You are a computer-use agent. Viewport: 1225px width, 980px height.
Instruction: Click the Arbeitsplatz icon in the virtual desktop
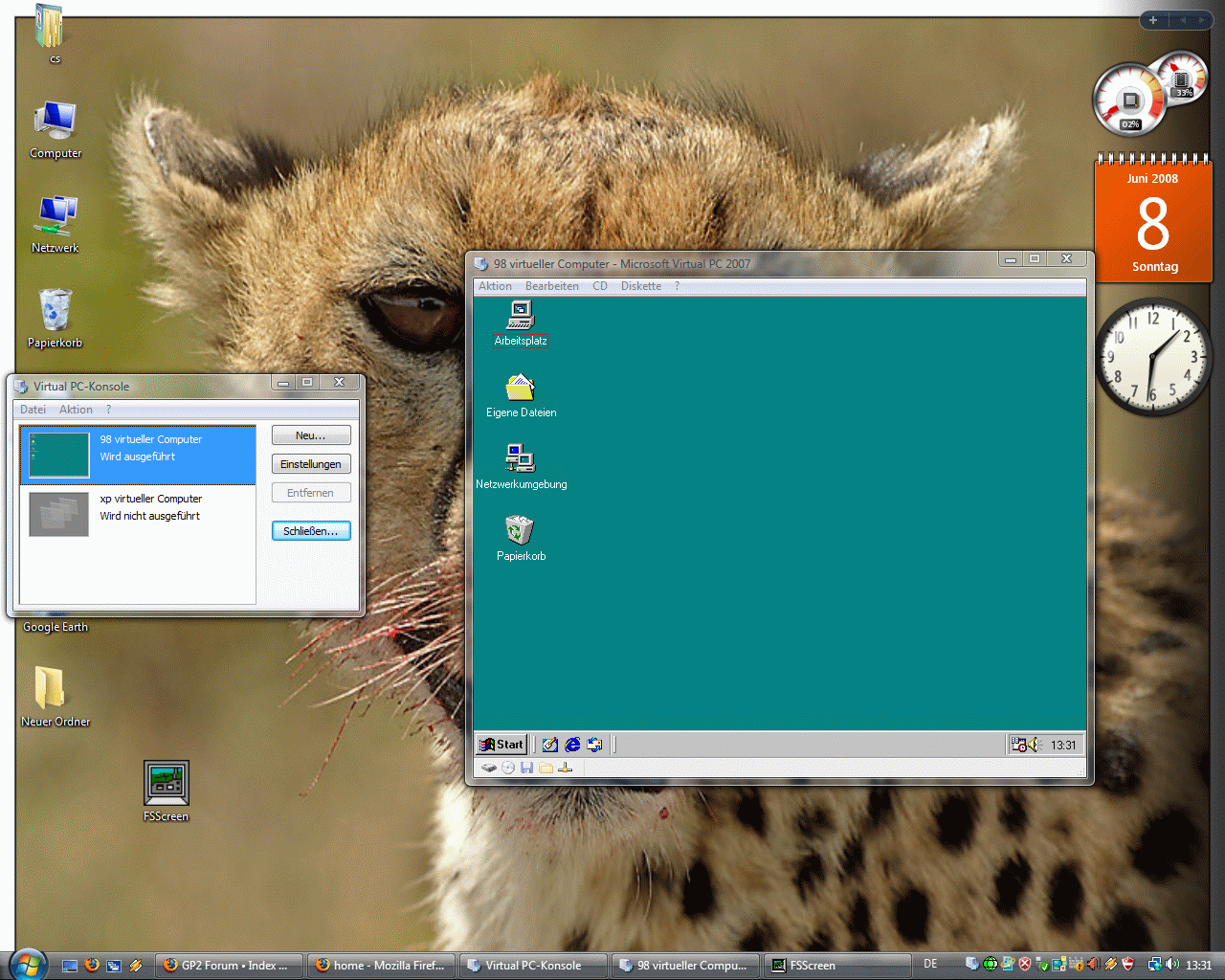[521, 315]
